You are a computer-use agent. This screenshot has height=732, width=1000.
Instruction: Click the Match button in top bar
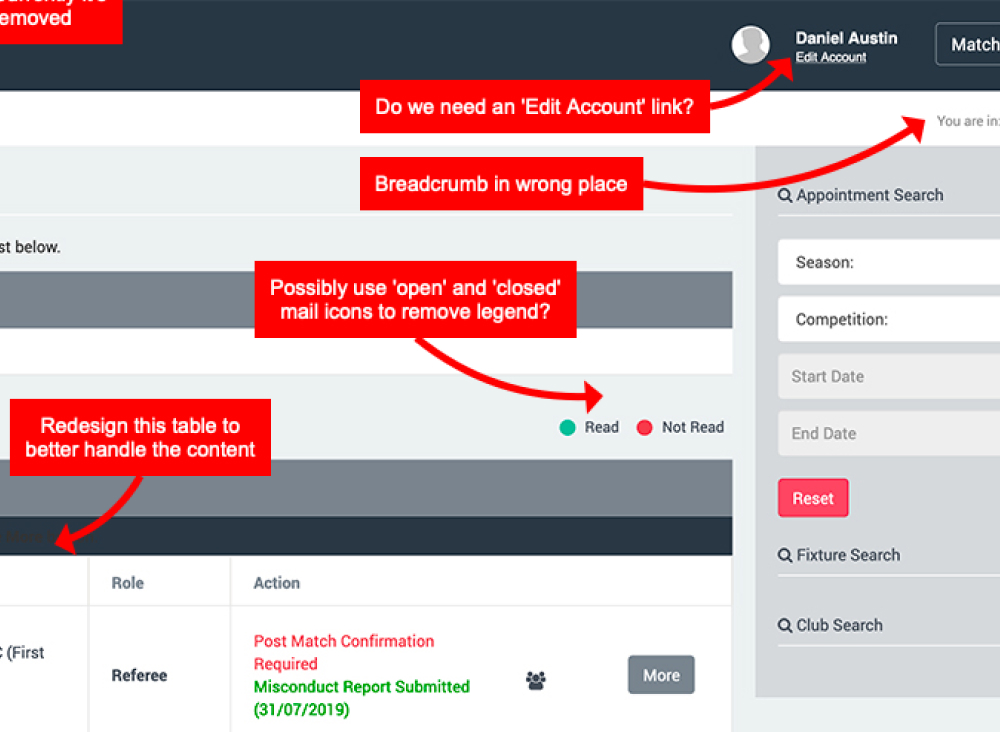(970, 45)
